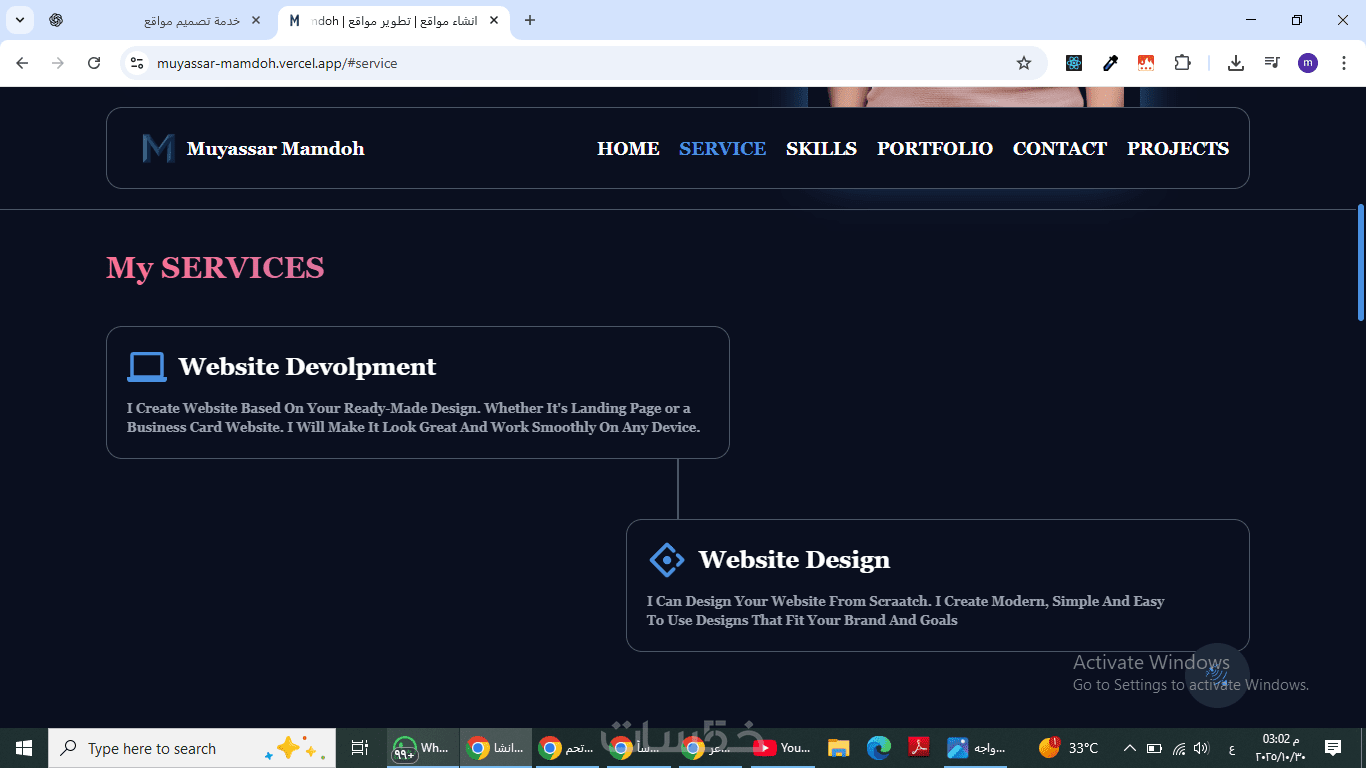Click the Muyassar Mamdoh M logo icon

pos(158,148)
